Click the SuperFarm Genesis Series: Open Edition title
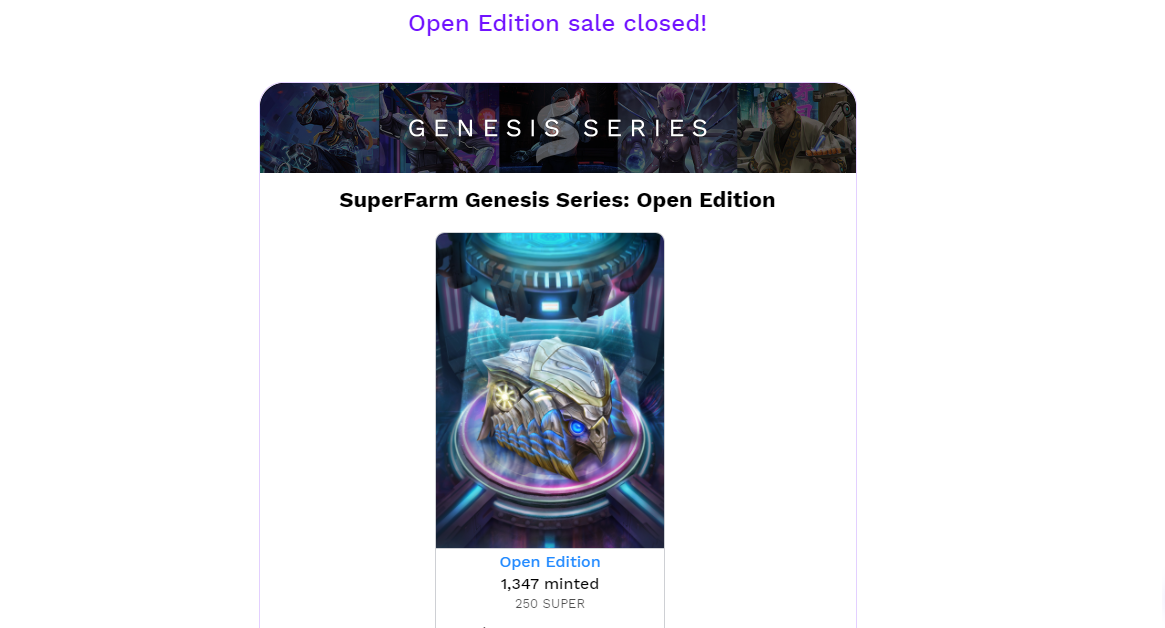The height and width of the screenshot is (628, 1165). pyautogui.click(x=557, y=200)
